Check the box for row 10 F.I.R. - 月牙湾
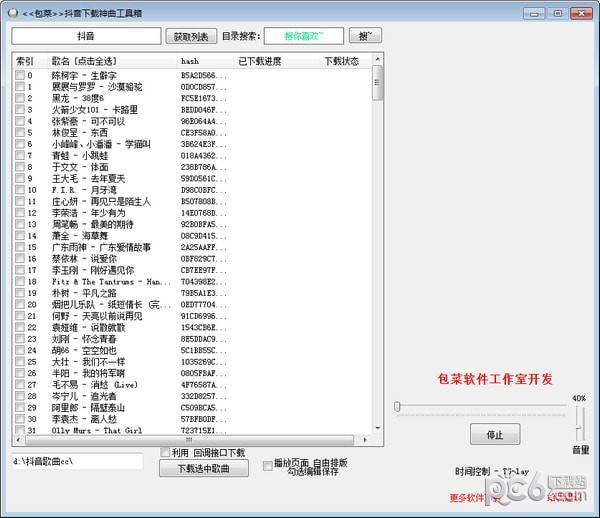Image resolution: width=600 pixels, height=518 pixels. (20, 190)
